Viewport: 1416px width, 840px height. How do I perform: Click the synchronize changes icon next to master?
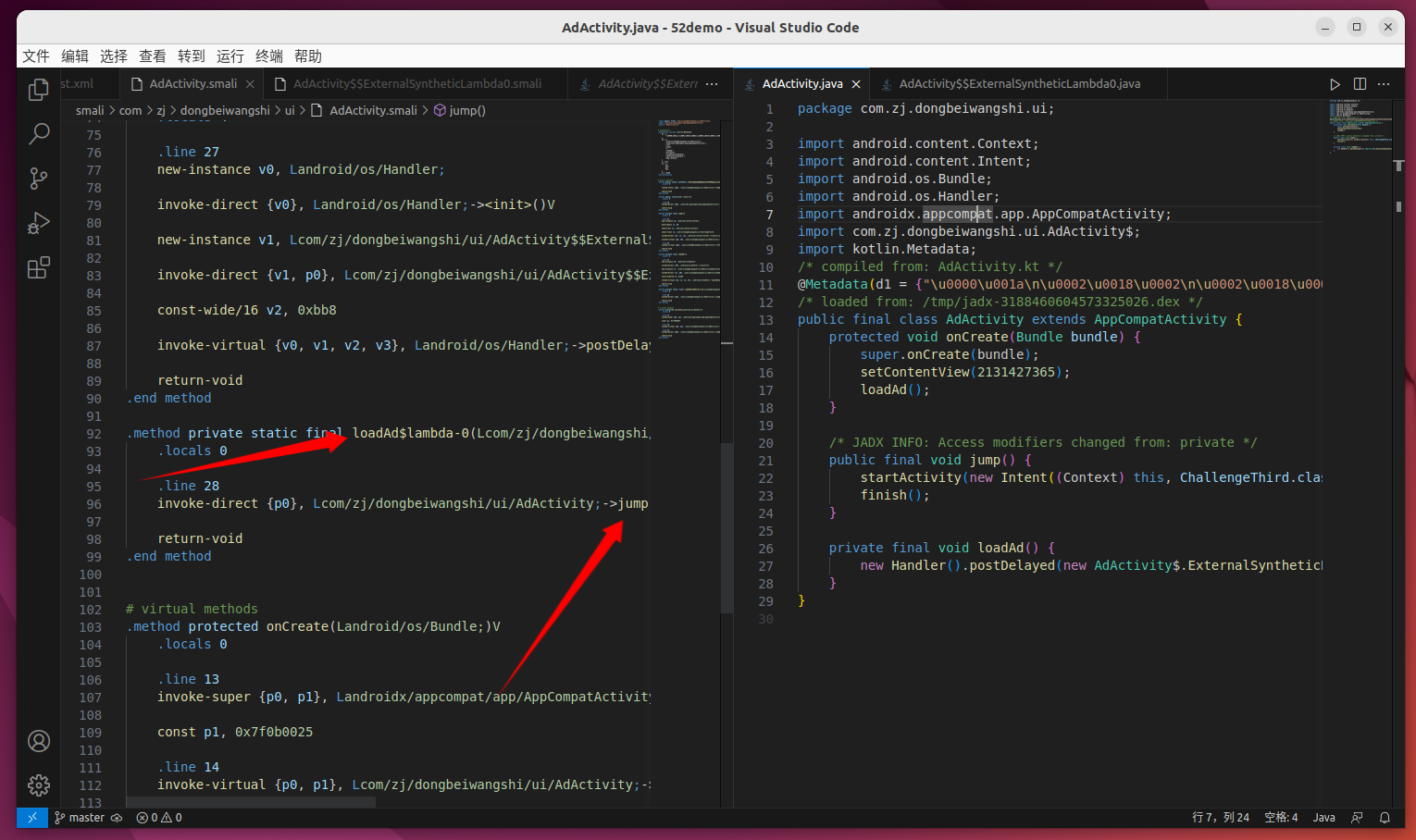pos(117,818)
